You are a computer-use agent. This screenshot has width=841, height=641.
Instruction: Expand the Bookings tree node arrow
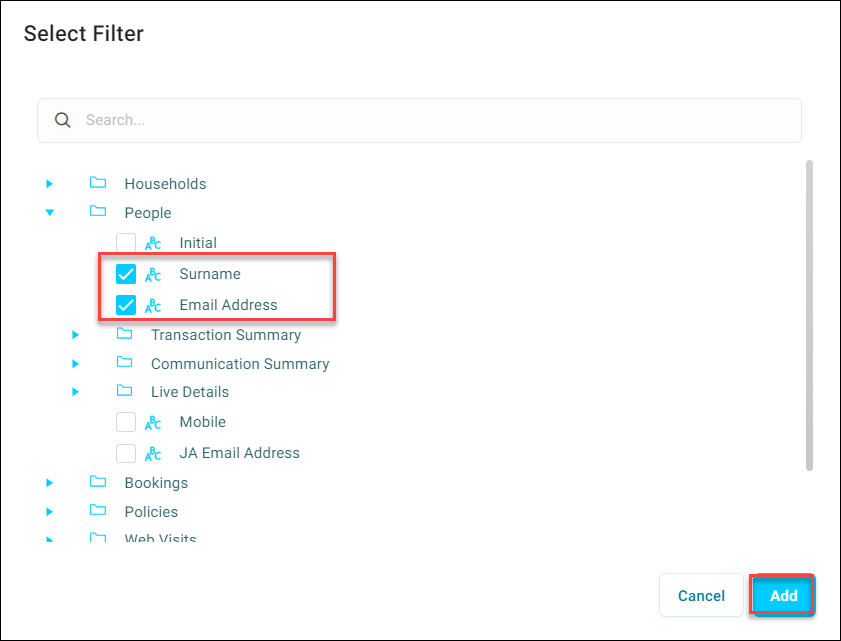coord(49,483)
